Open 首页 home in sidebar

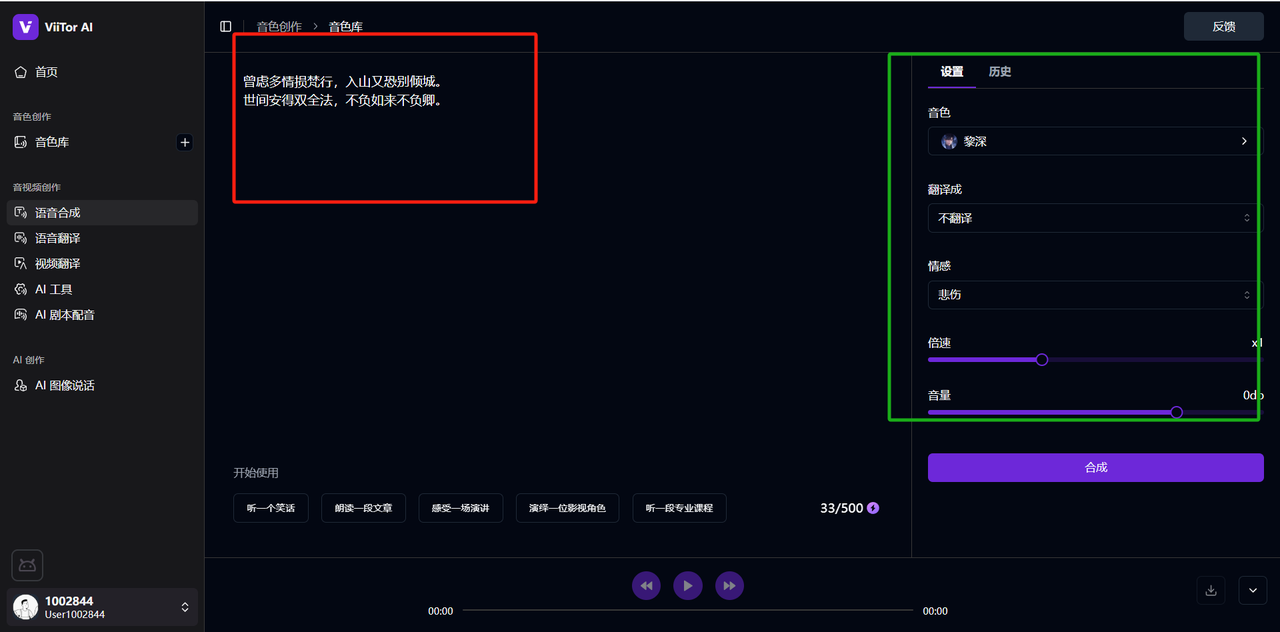click(46, 72)
